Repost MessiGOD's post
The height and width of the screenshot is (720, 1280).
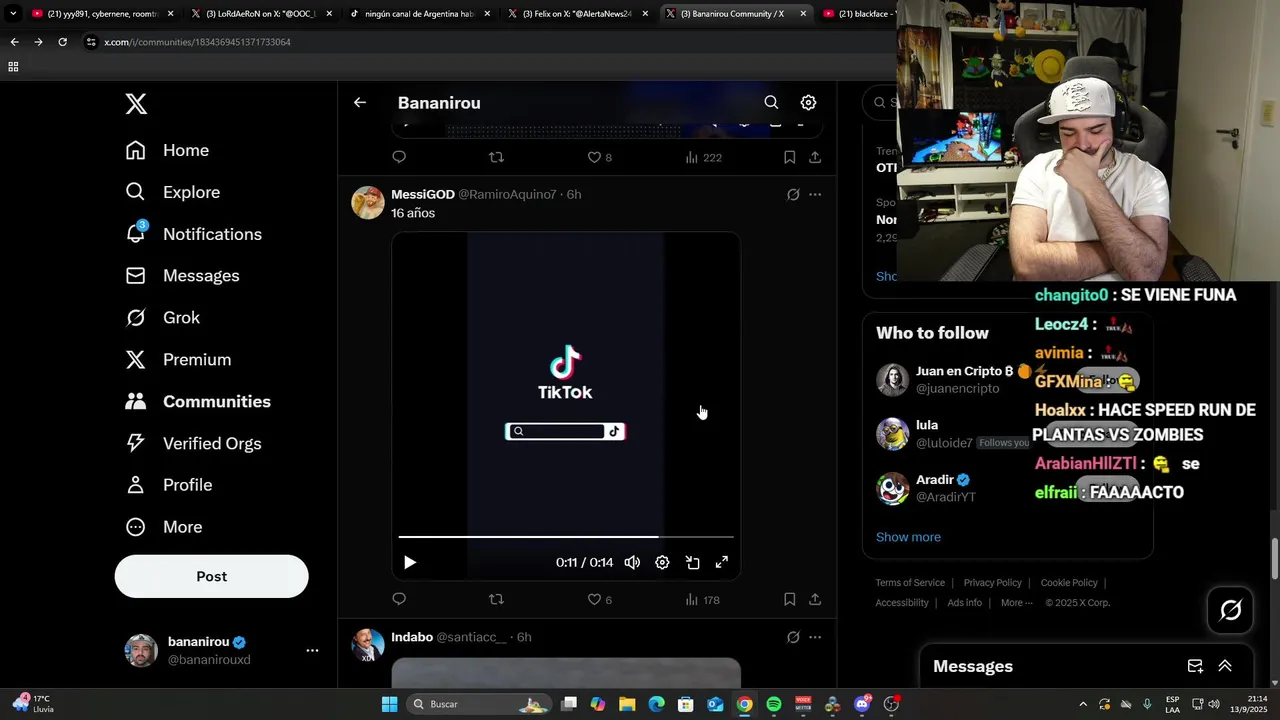click(496, 599)
